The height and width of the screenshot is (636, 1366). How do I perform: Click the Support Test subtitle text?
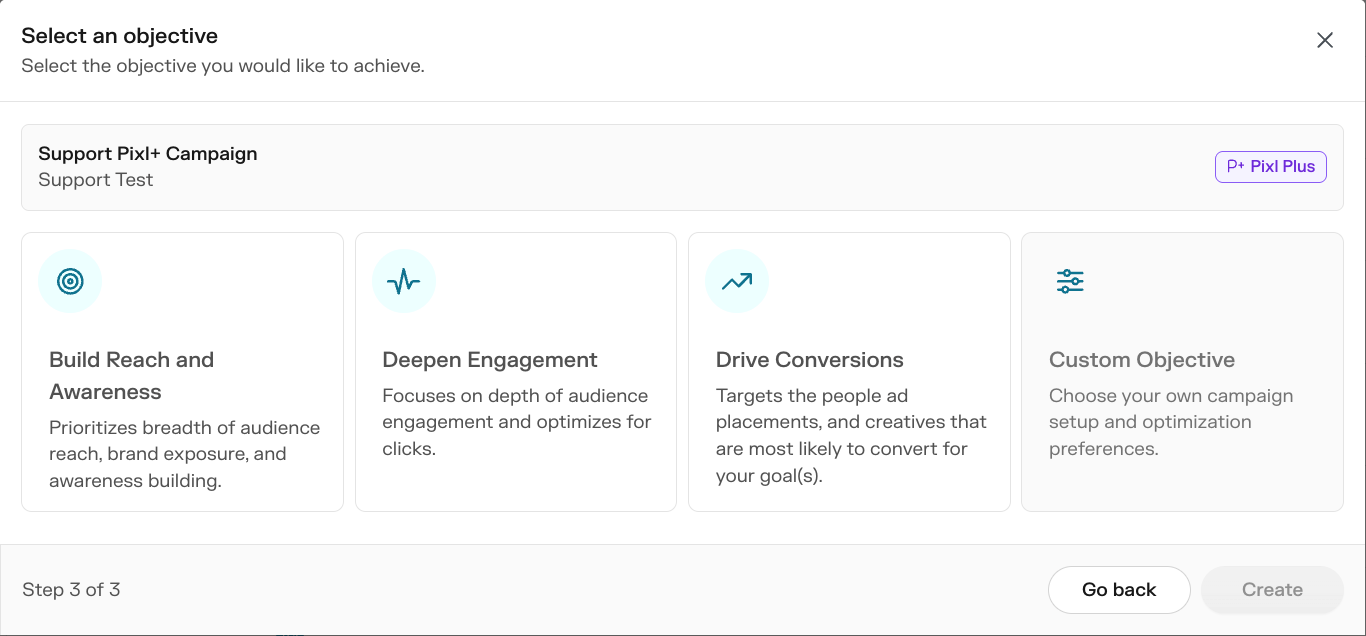point(96,180)
